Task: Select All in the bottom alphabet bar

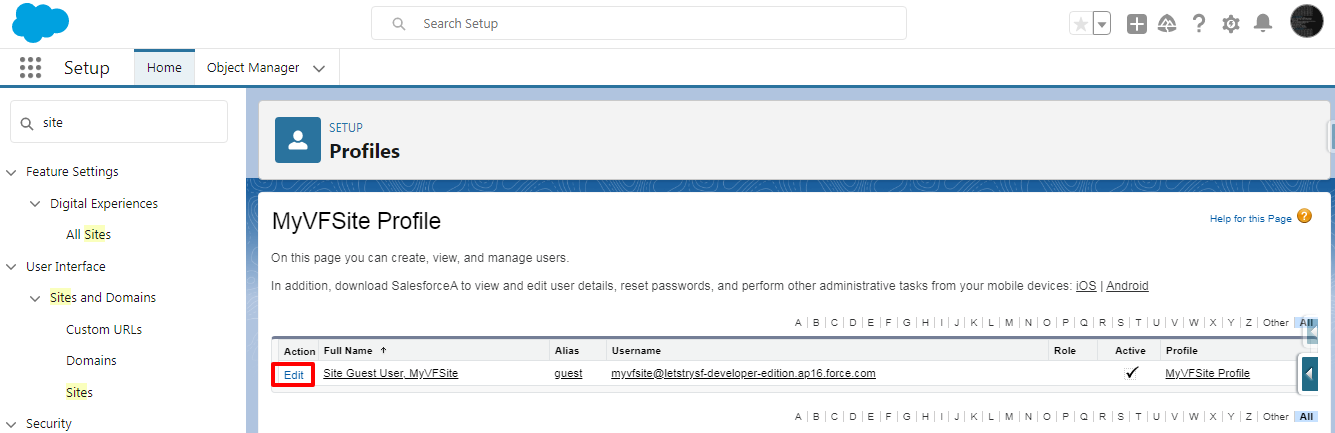Action: point(1306,416)
